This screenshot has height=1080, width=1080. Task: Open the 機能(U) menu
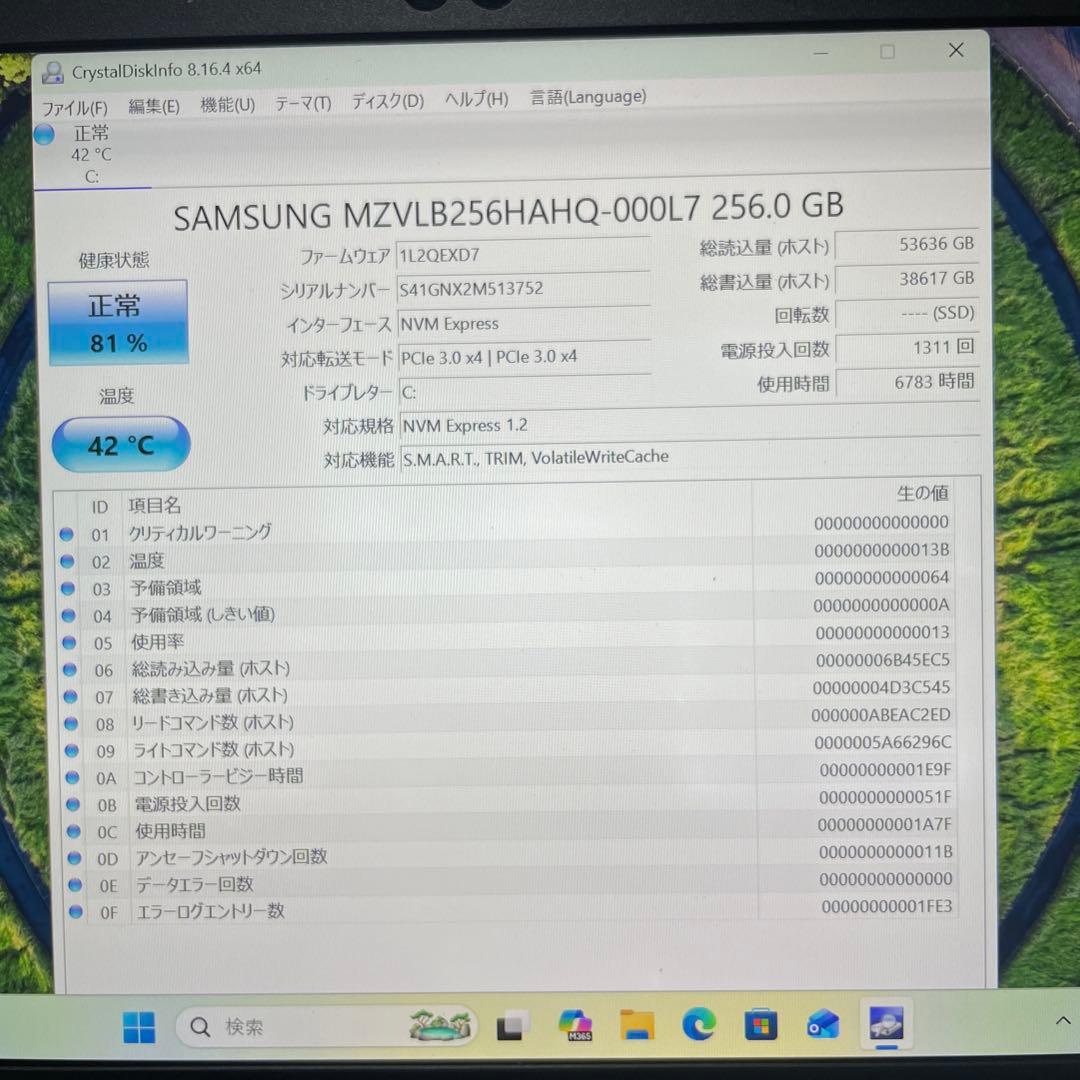[227, 105]
